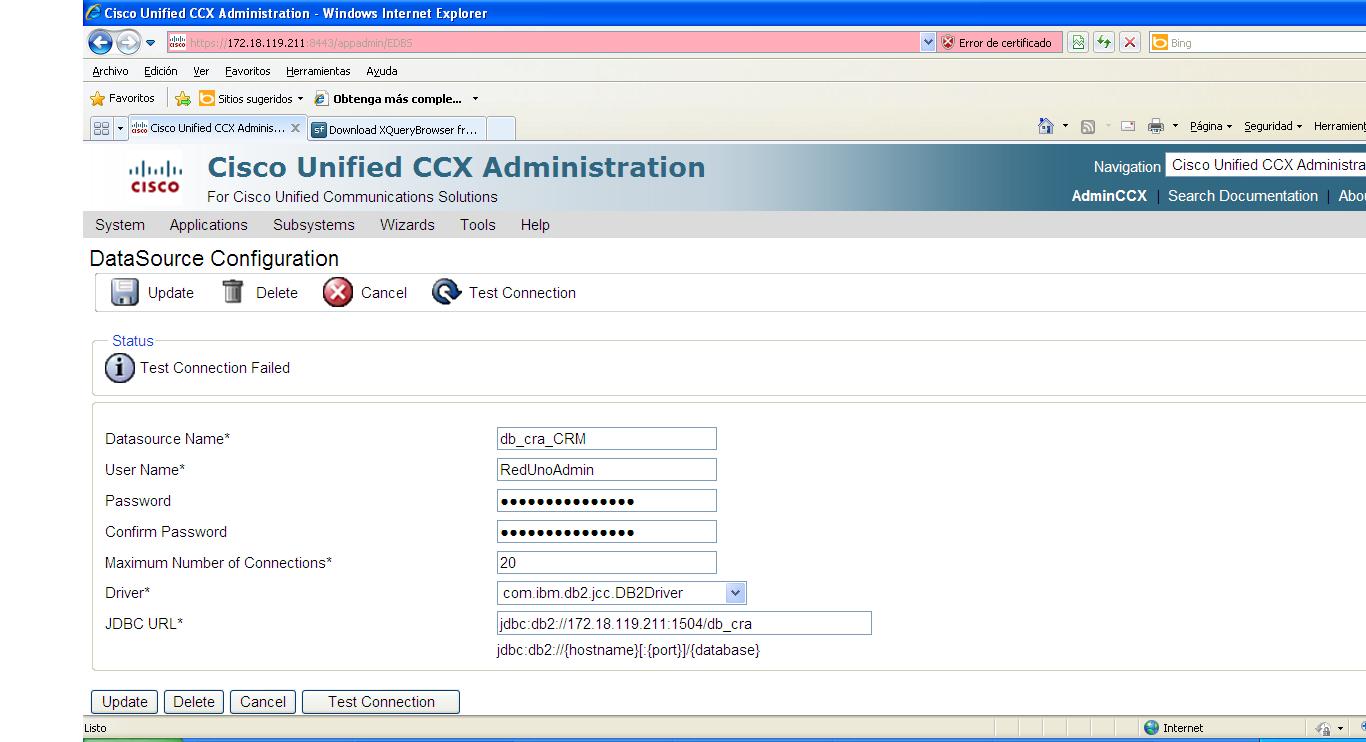Click the Error de certificado warning

(996, 43)
